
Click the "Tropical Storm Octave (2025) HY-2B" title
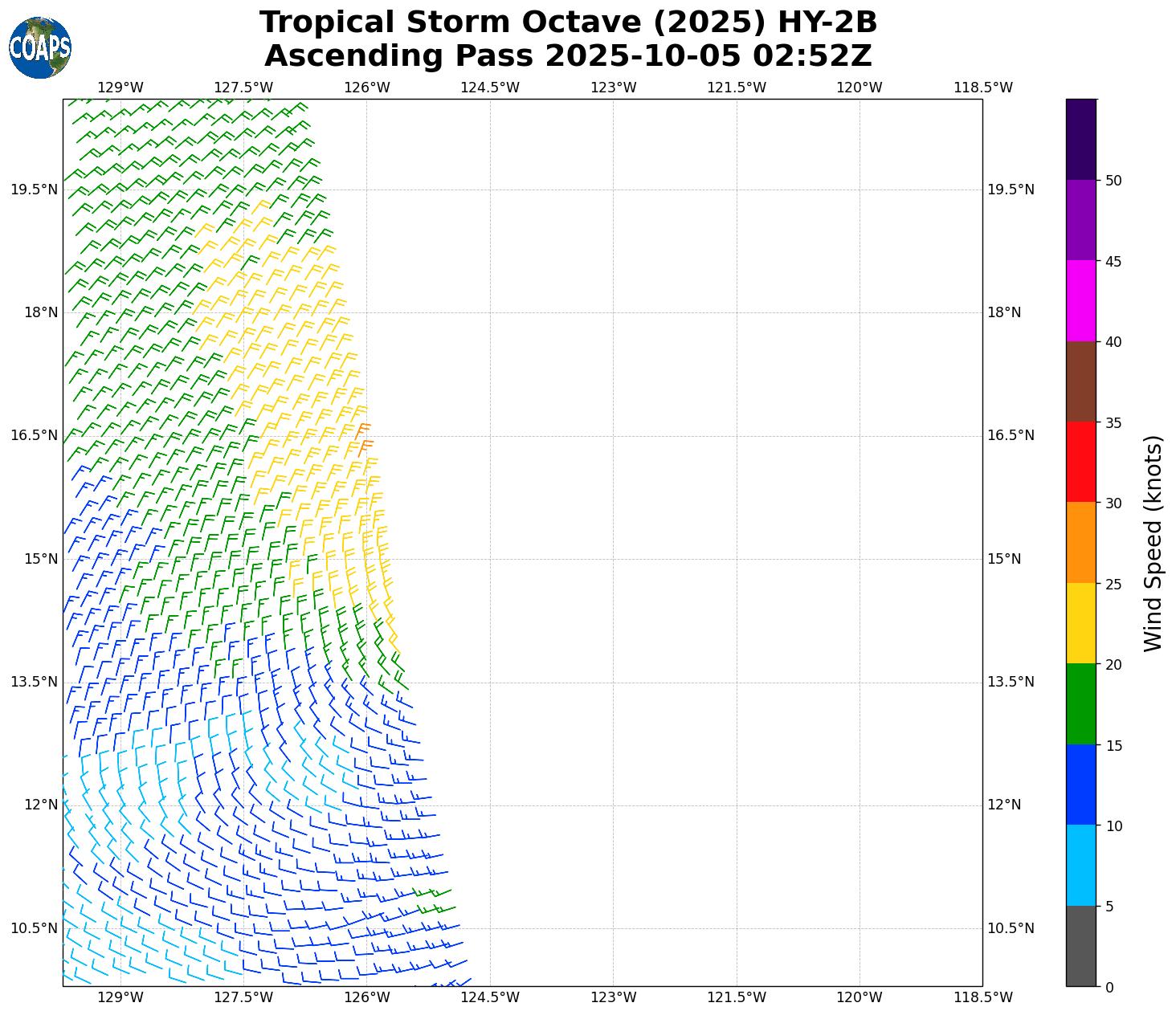click(568, 22)
